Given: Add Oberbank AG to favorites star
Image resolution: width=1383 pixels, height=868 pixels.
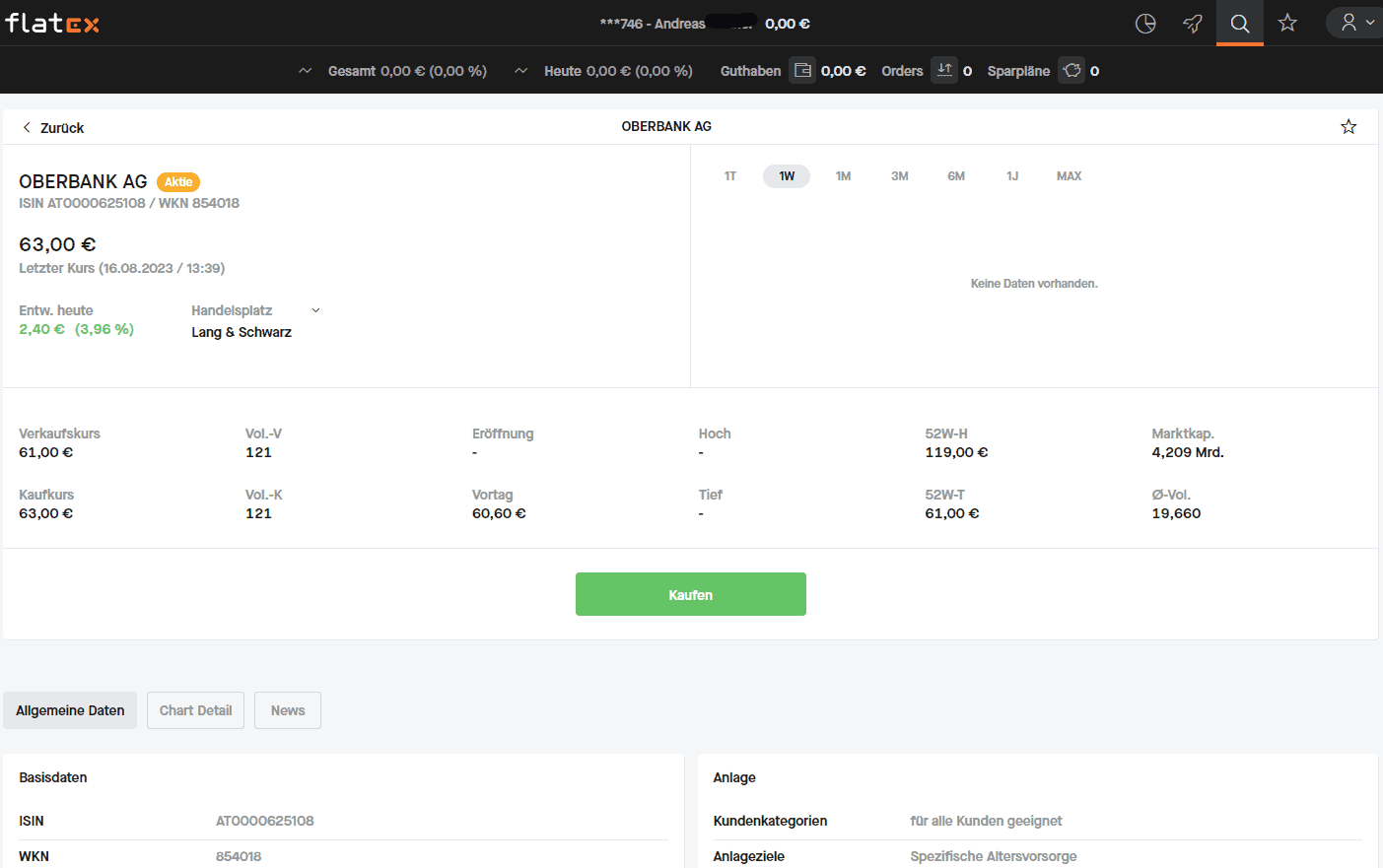Looking at the screenshot, I should point(1348,127).
